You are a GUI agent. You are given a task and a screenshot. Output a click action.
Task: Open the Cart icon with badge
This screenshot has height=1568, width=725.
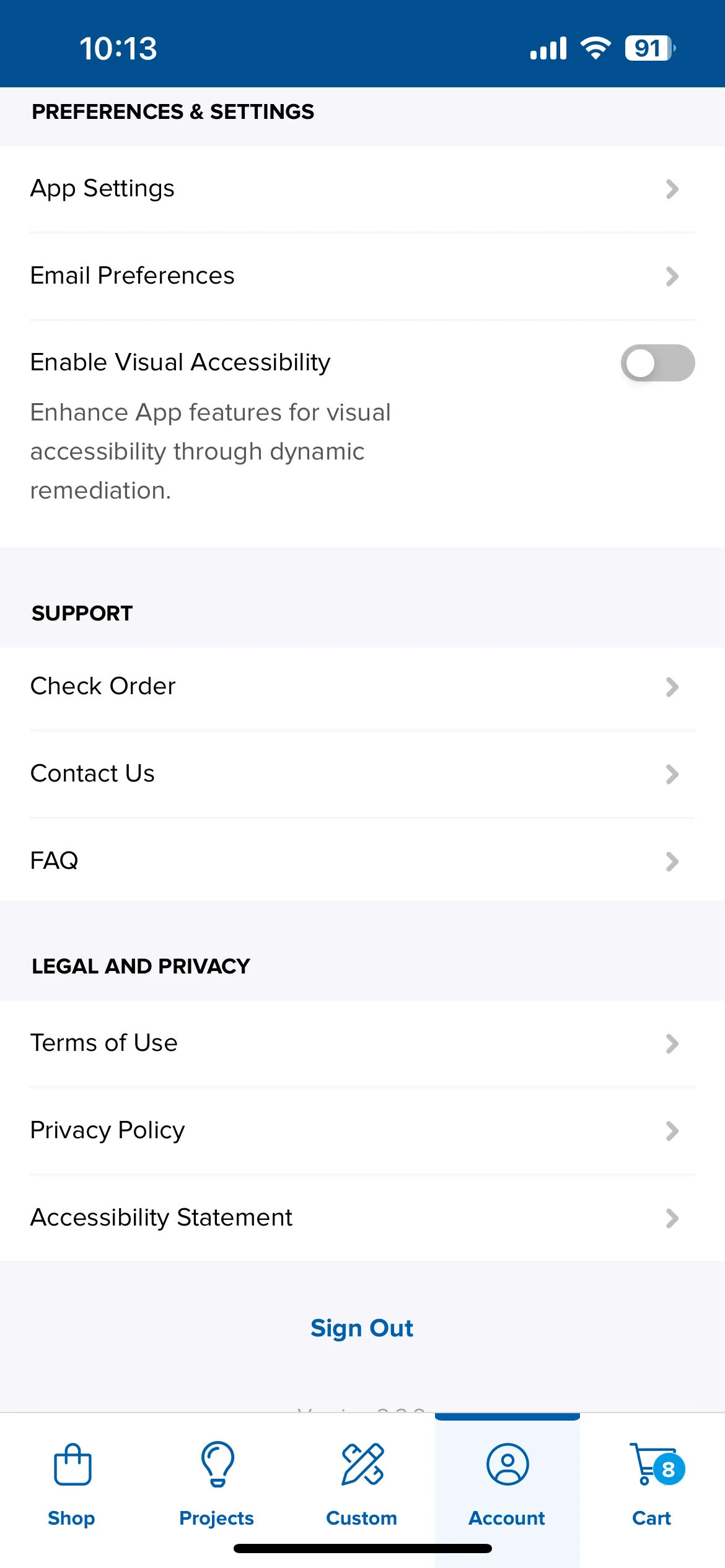pyautogui.click(x=657, y=1465)
